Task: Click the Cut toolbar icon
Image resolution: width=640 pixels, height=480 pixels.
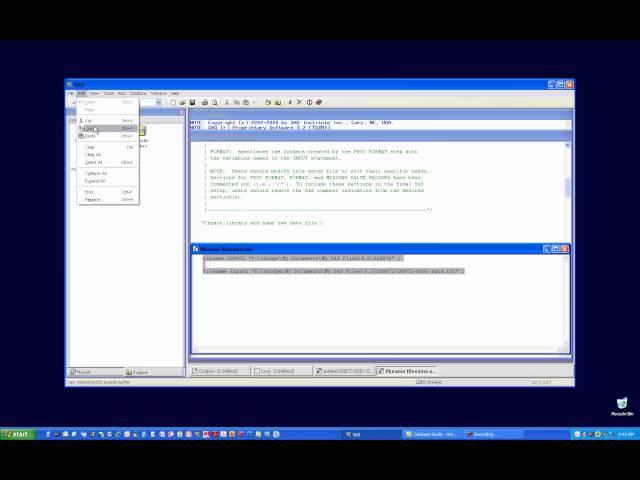Action: click(x=227, y=102)
